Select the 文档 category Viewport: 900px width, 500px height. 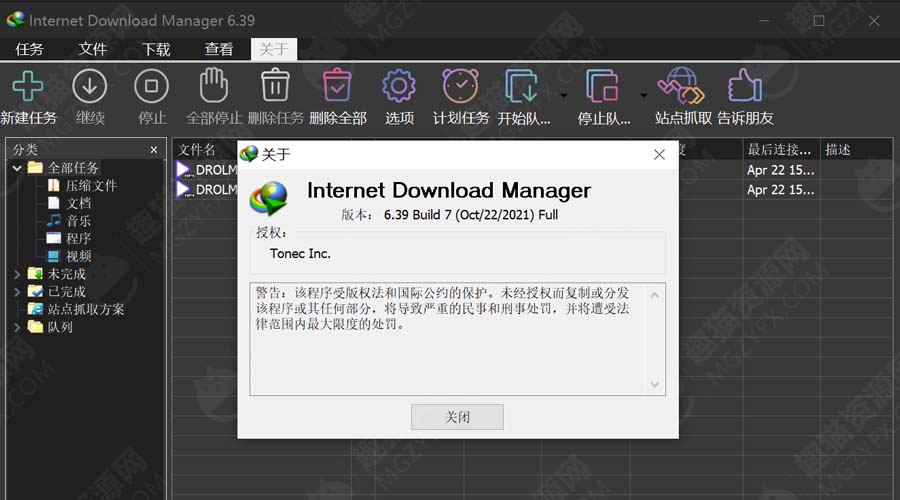(79, 203)
